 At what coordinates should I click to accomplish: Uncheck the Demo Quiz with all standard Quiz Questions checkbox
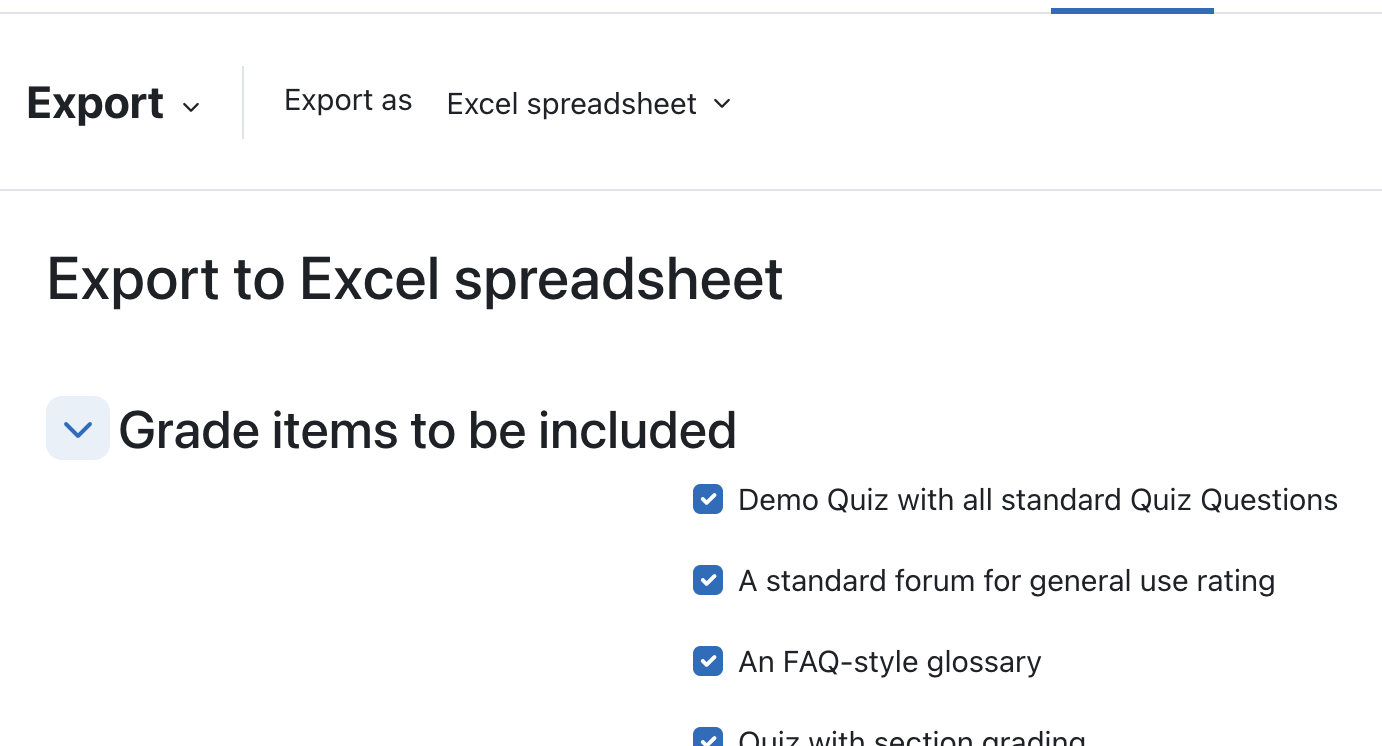(x=708, y=499)
